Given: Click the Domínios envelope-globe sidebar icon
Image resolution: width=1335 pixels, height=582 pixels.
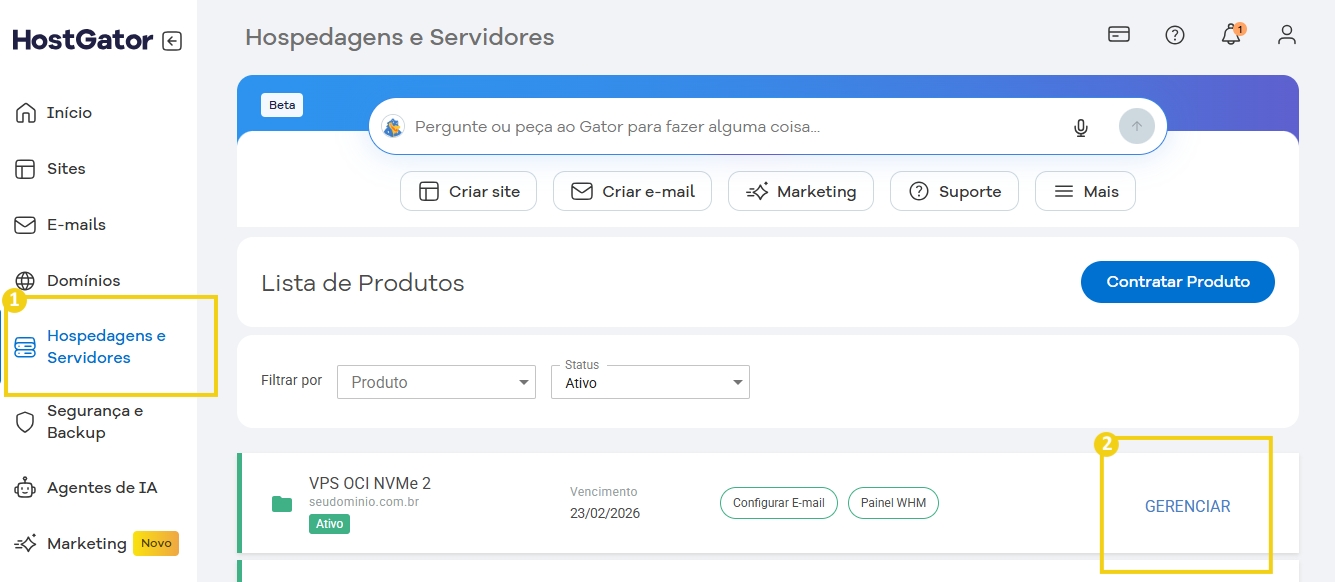Looking at the screenshot, I should pyautogui.click(x=25, y=280).
